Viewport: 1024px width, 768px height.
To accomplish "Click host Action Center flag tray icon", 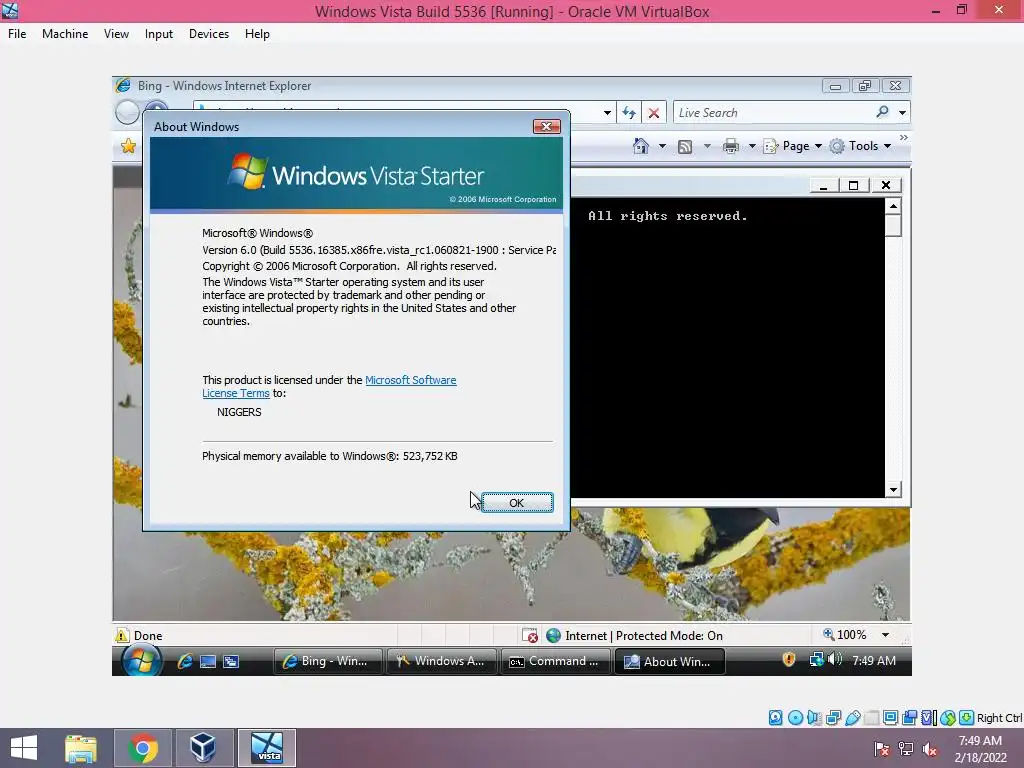I will 882,749.
